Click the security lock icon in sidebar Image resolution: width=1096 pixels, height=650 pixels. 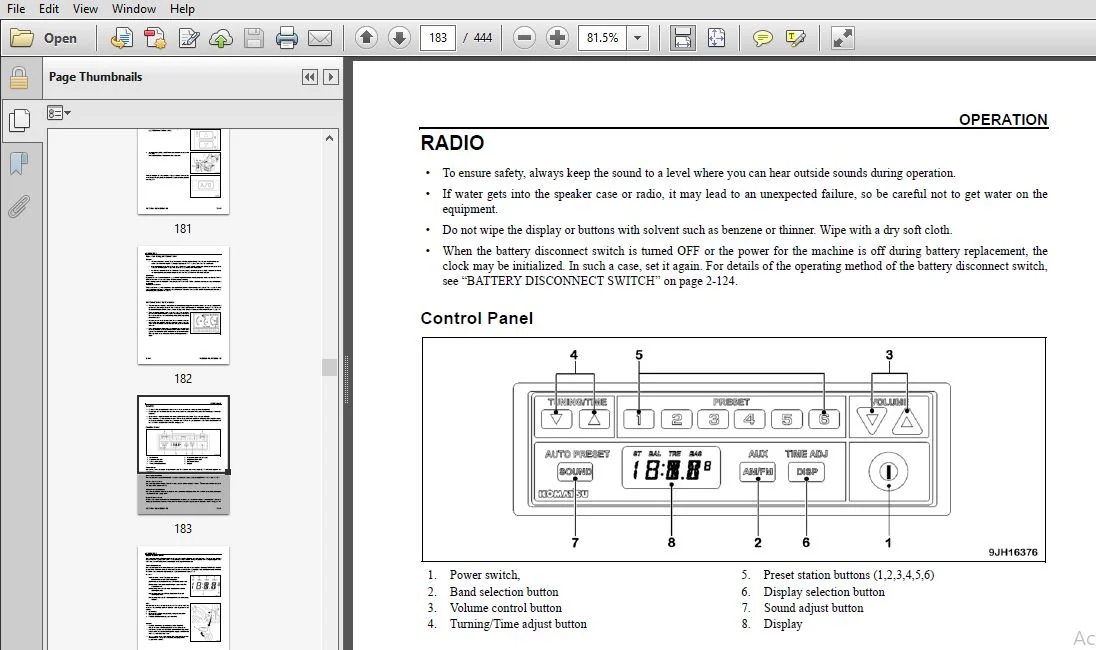tap(19, 78)
